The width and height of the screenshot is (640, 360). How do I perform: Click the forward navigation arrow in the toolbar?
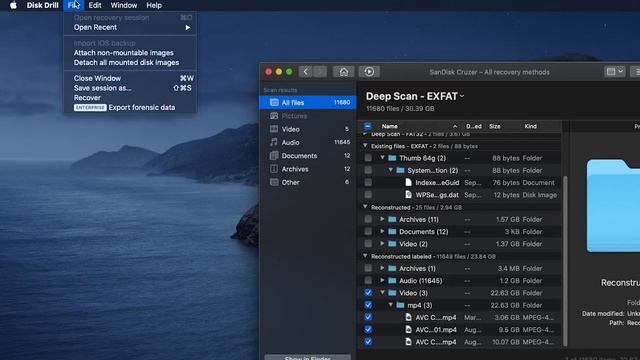tap(320, 72)
